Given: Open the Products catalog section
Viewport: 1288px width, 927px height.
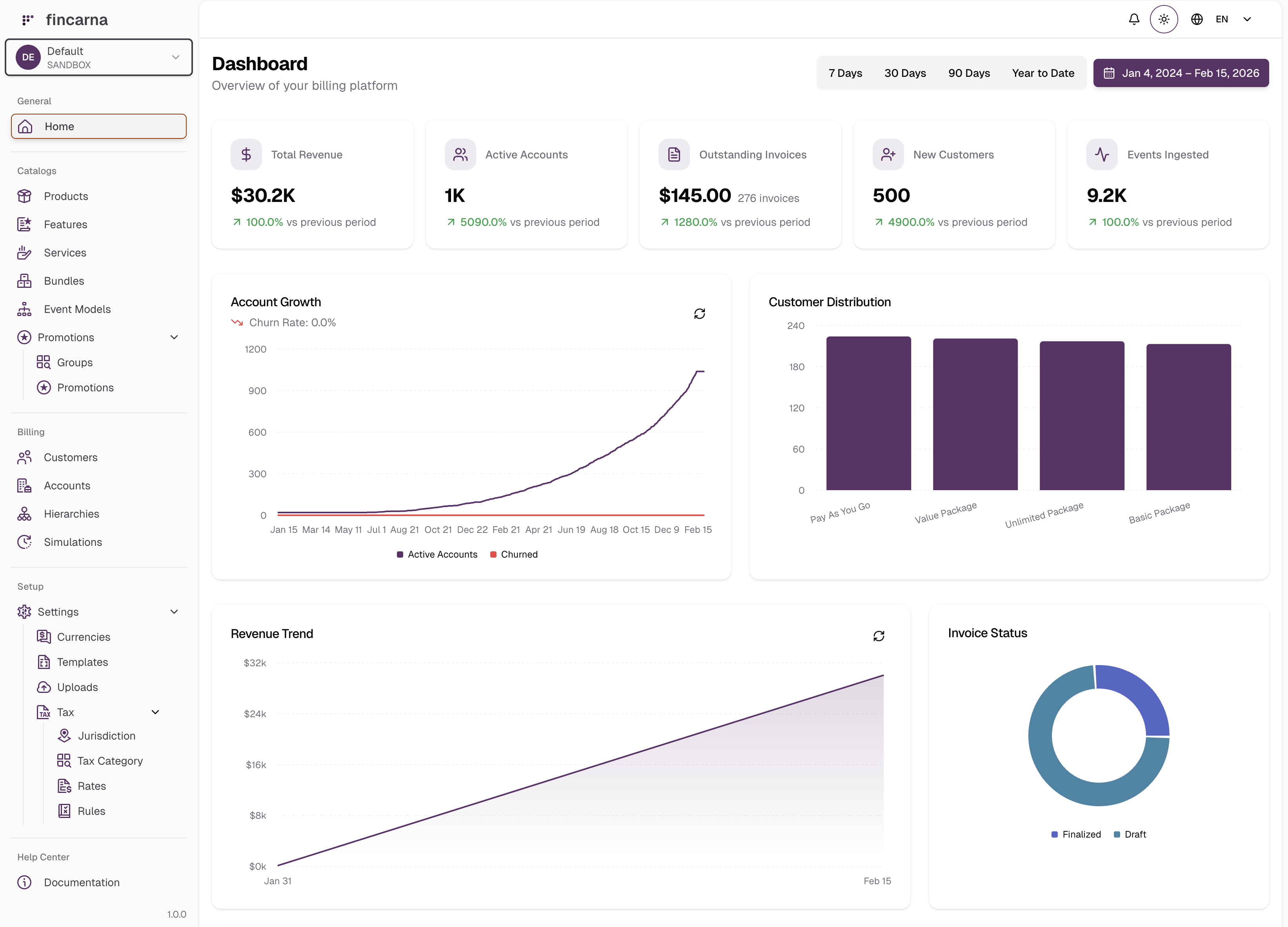Looking at the screenshot, I should pyautogui.click(x=66, y=196).
